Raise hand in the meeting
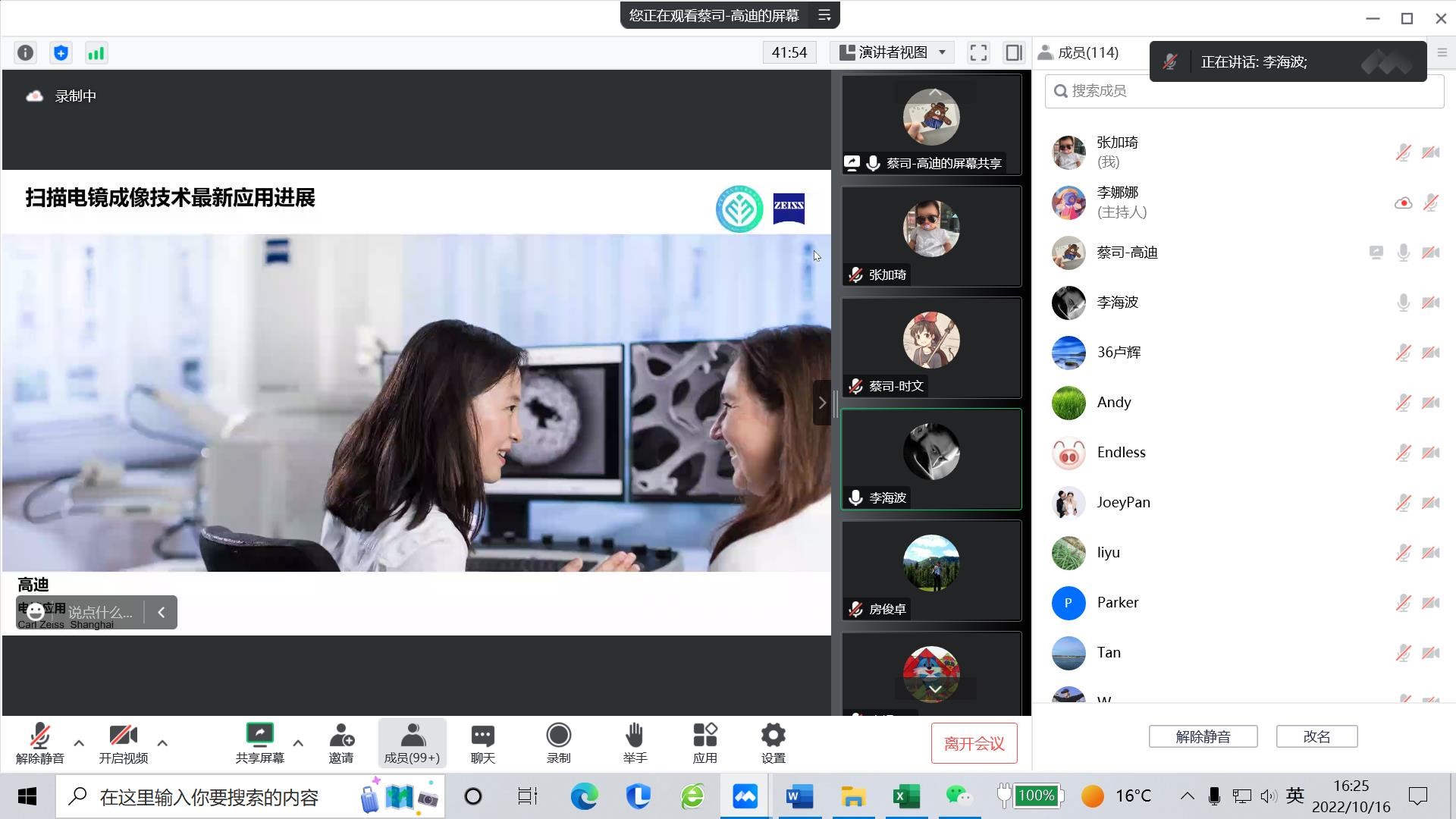 pyautogui.click(x=635, y=743)
